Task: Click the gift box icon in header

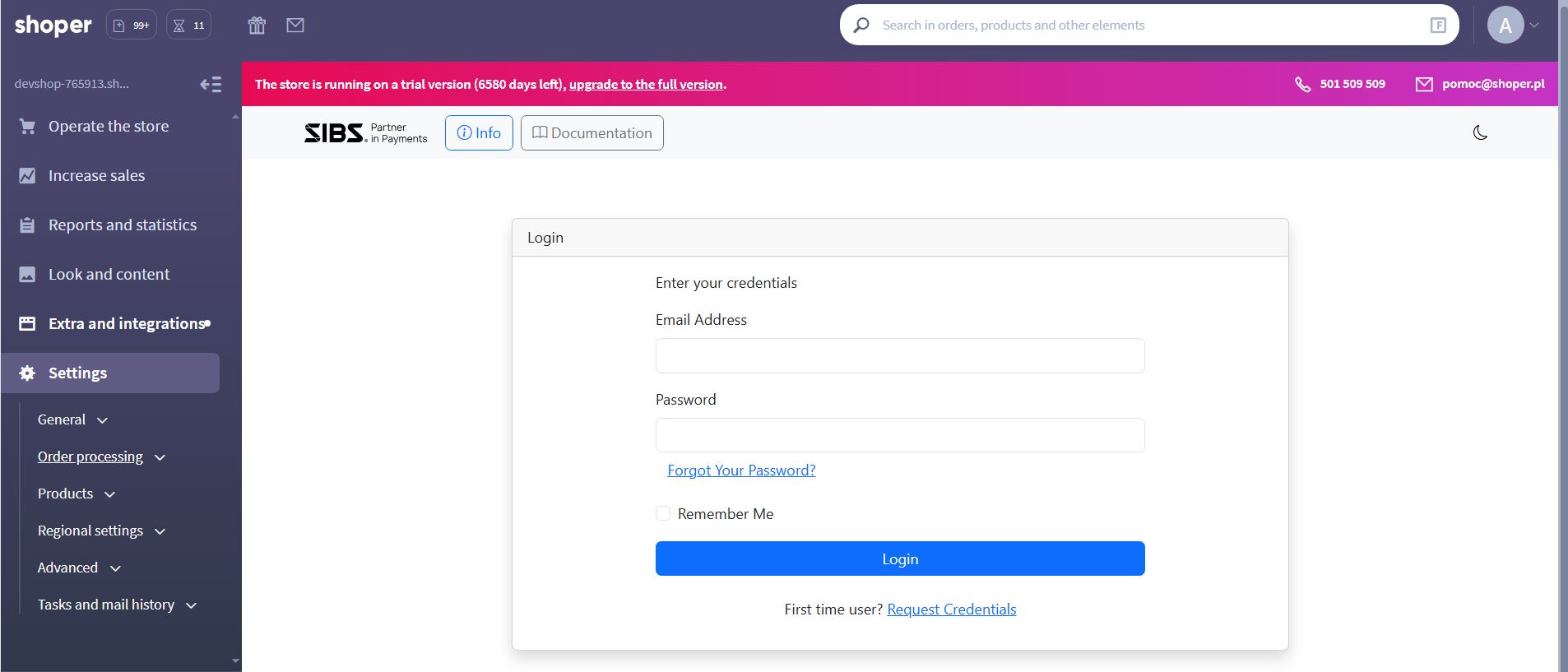Action: (x=257, y=25)
